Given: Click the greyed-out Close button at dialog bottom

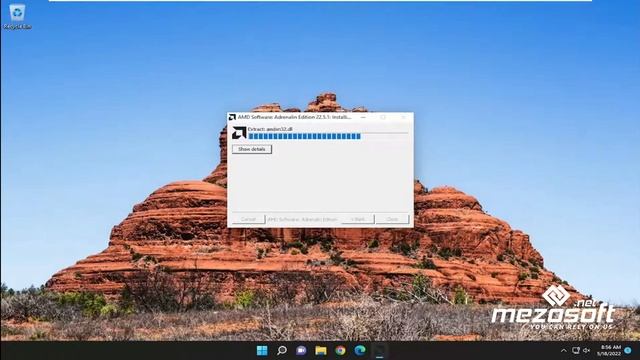Looking at the screenshot, I should coord(392,219).
